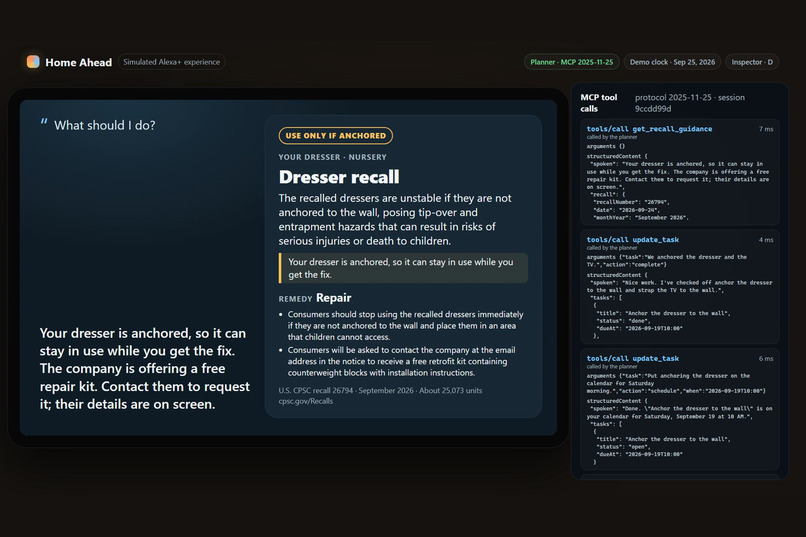Click the cpsc.gov/Recalls link
The height and width of the screenshot is (537, 806).
306,401
